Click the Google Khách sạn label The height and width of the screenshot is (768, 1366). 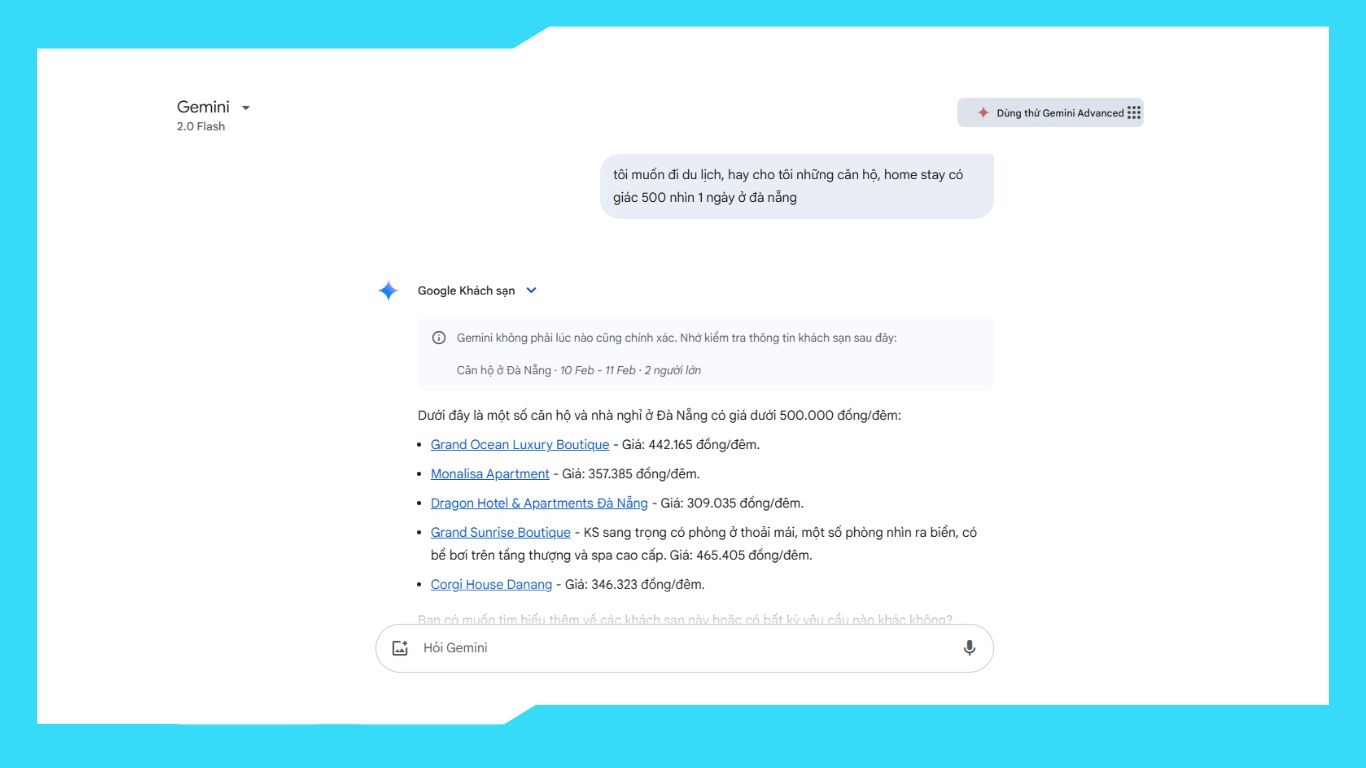[x=466, y=291]
